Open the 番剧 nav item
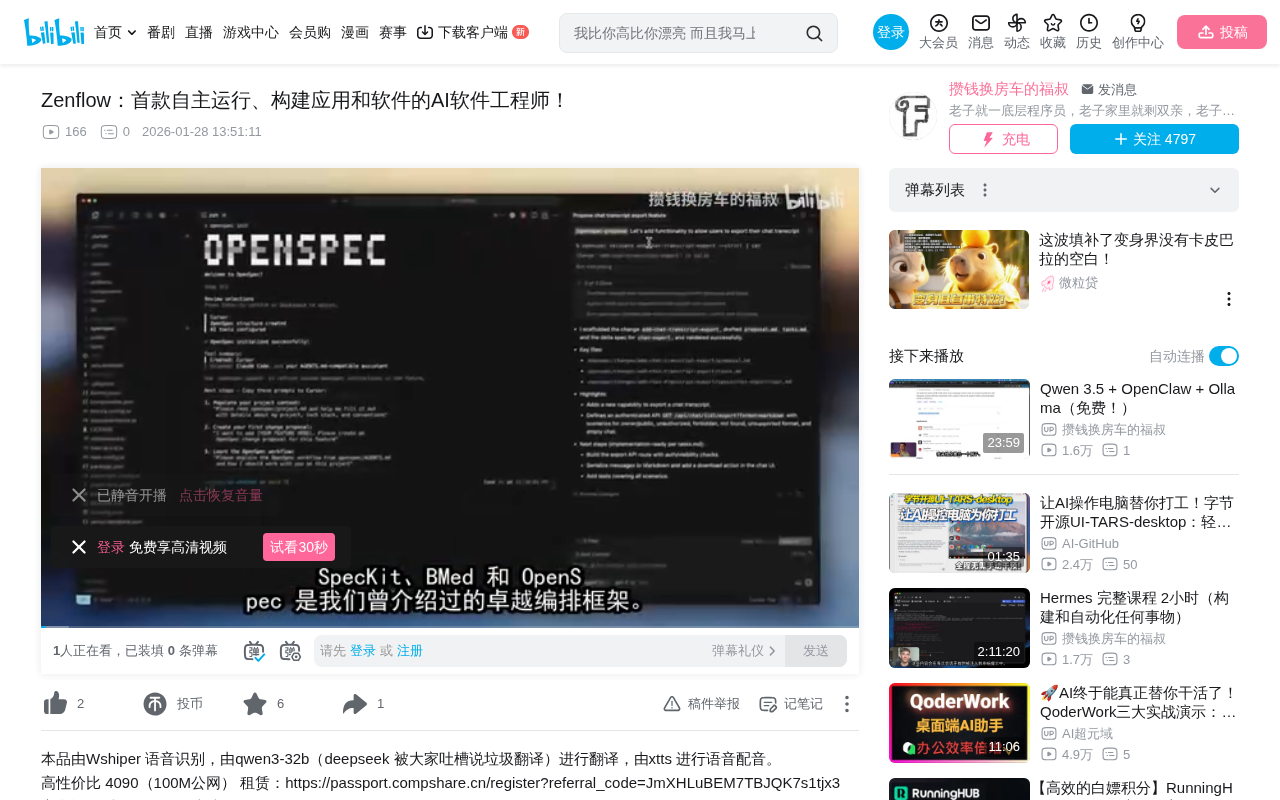This screenshot has width=1280, height=800. pos(161,32)
